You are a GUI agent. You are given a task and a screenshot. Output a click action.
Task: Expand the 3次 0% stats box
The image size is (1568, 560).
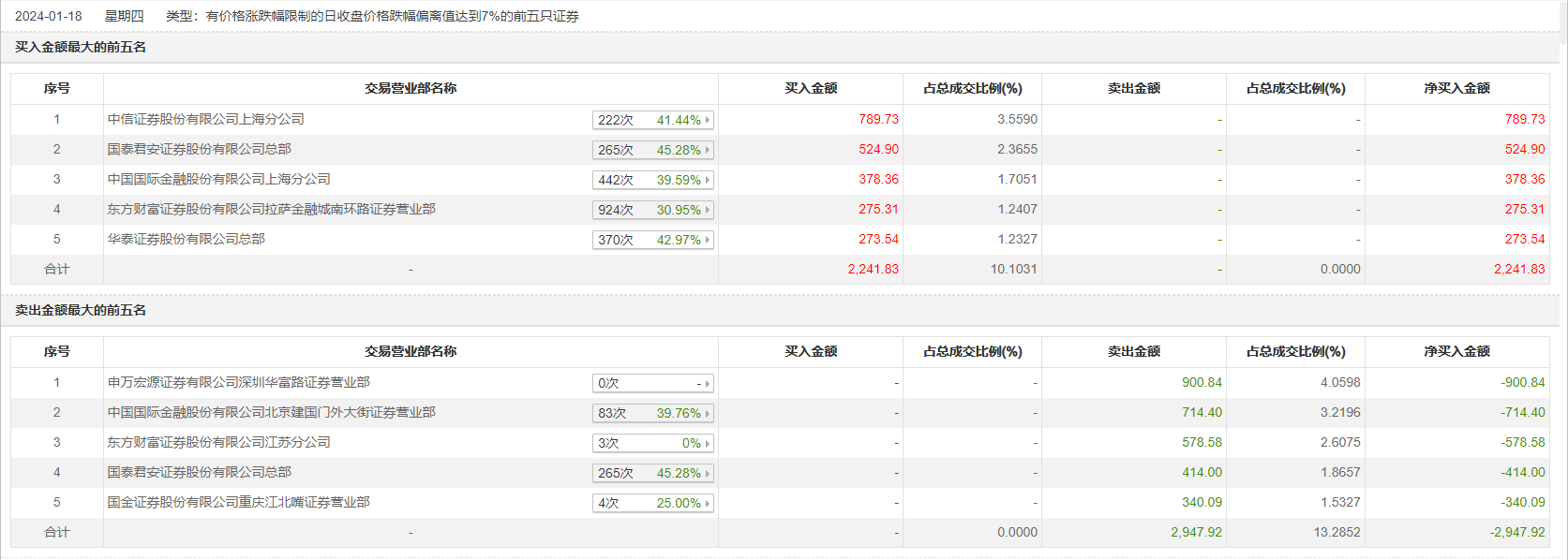(652, 443)
